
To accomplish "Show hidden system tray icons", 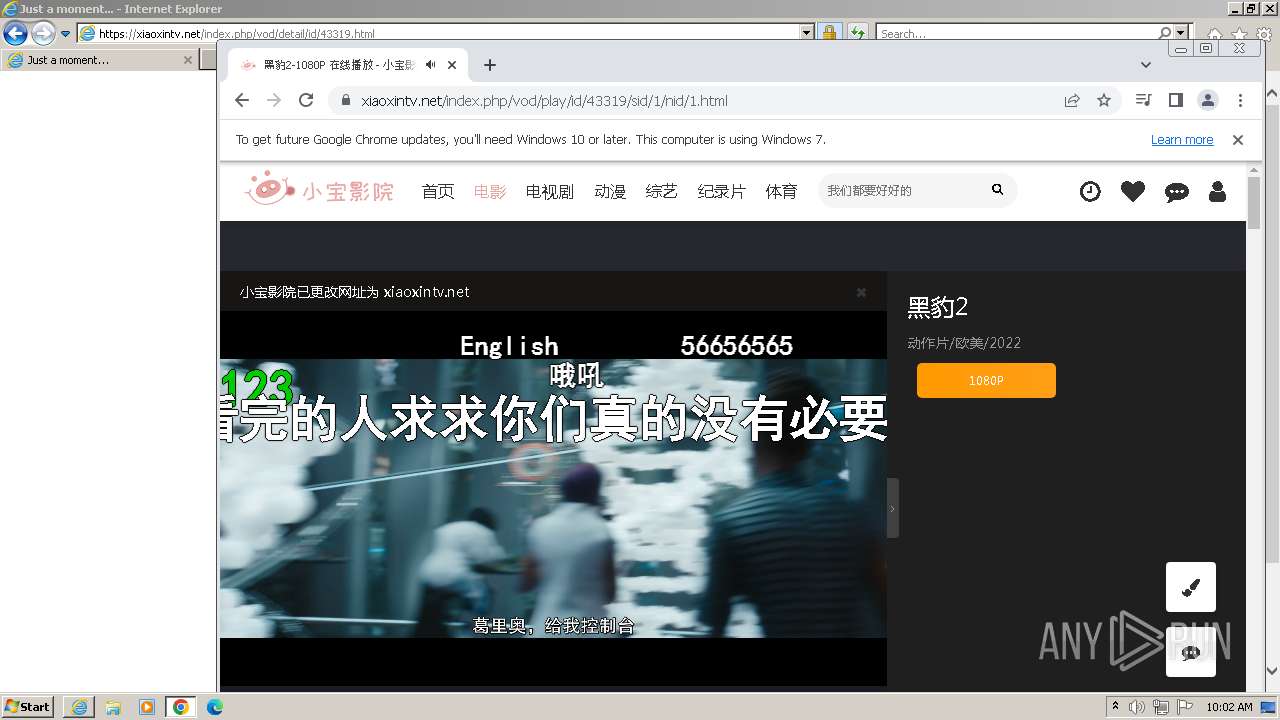I will tap(1116, 707).
